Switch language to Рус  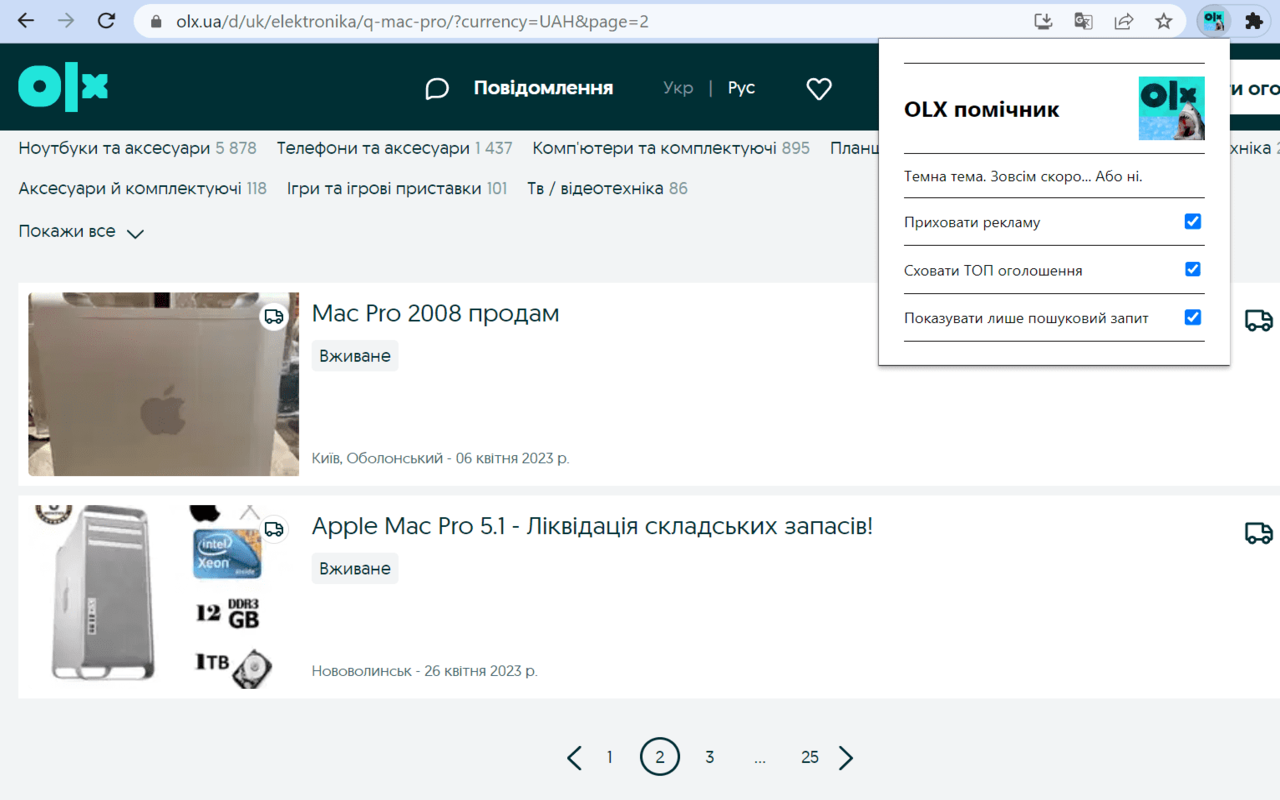(741, 88)
